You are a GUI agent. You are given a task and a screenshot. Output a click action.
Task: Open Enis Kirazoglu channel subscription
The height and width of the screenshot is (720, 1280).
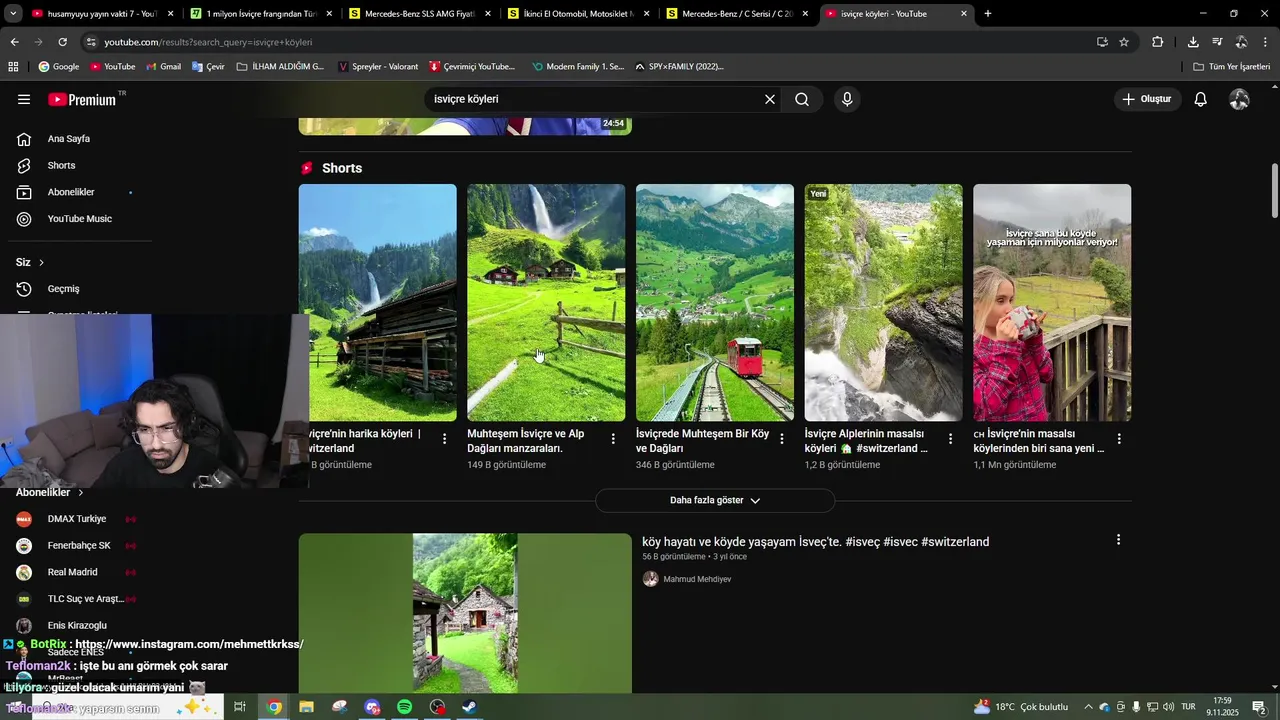click(76, 626)
